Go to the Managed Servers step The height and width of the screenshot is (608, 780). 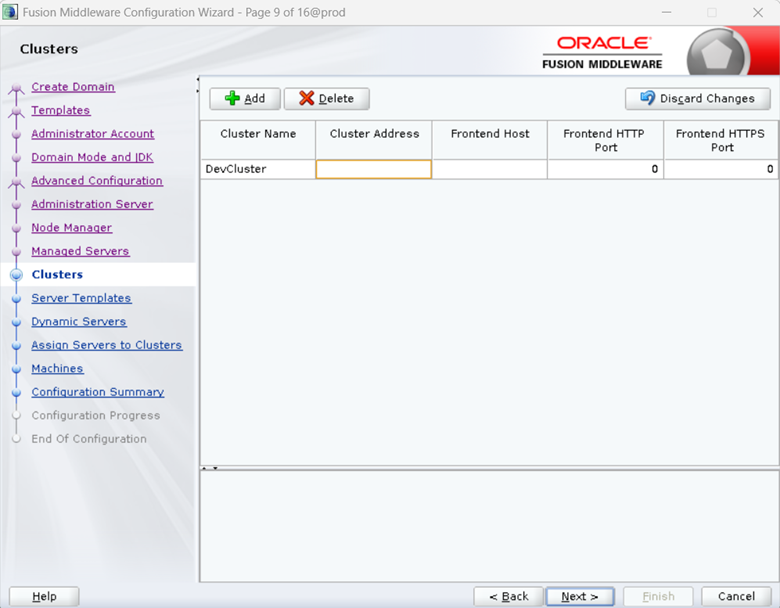80,251
